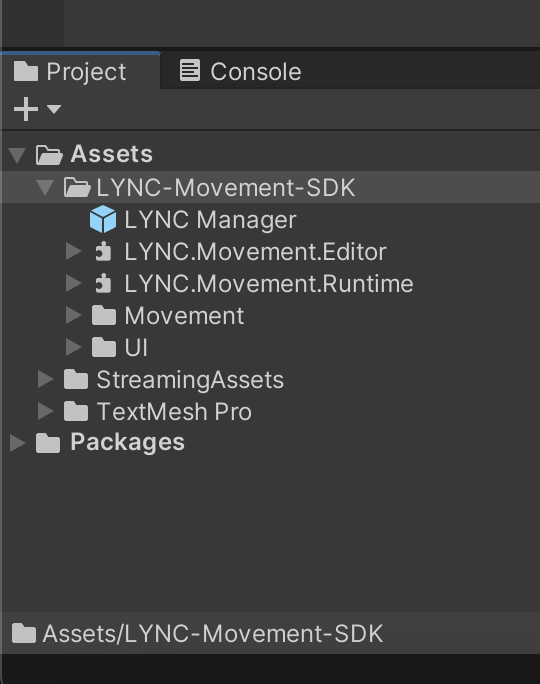540x684 pixels.
Task: Click the LYNC.Movement.Editor assembly puzzle icon
Action: click(103, 252)
